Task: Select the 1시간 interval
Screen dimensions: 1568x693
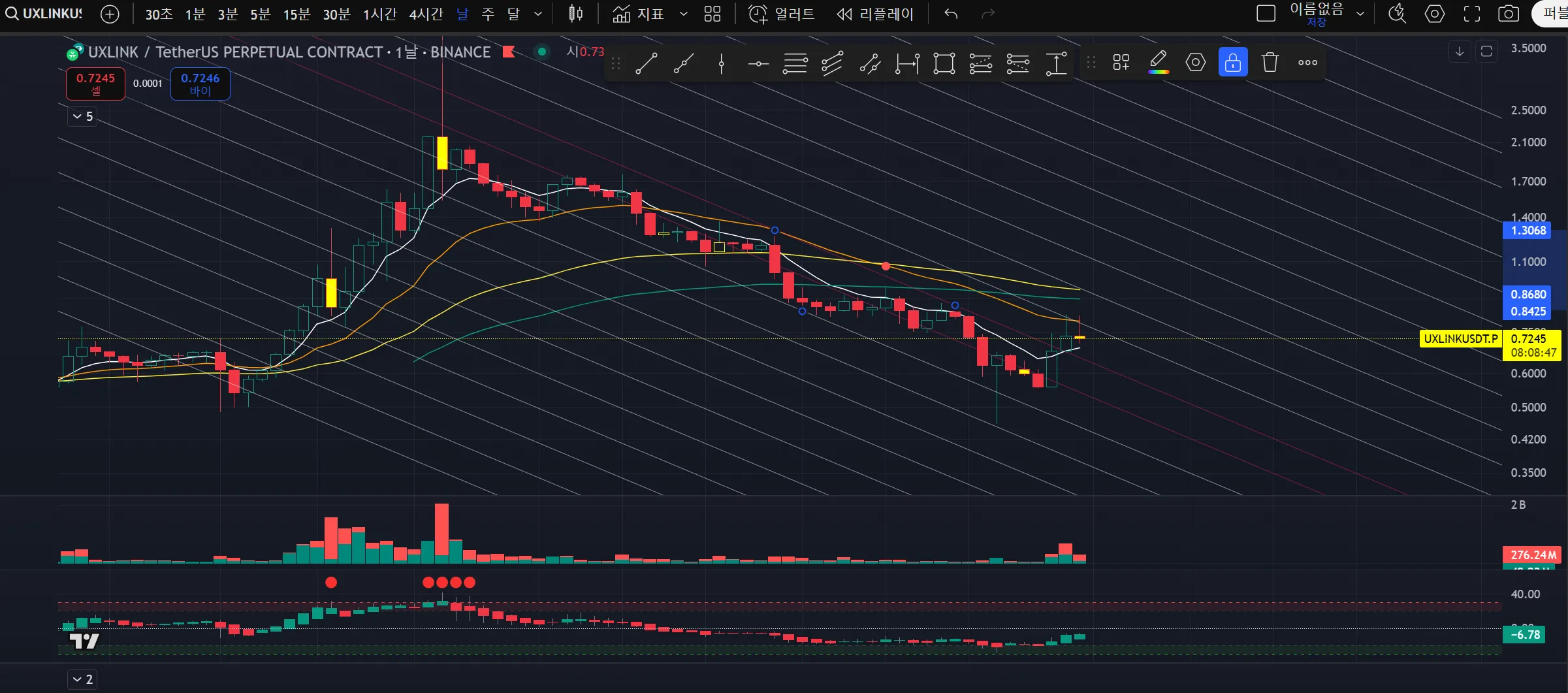Action: [380, 14]
